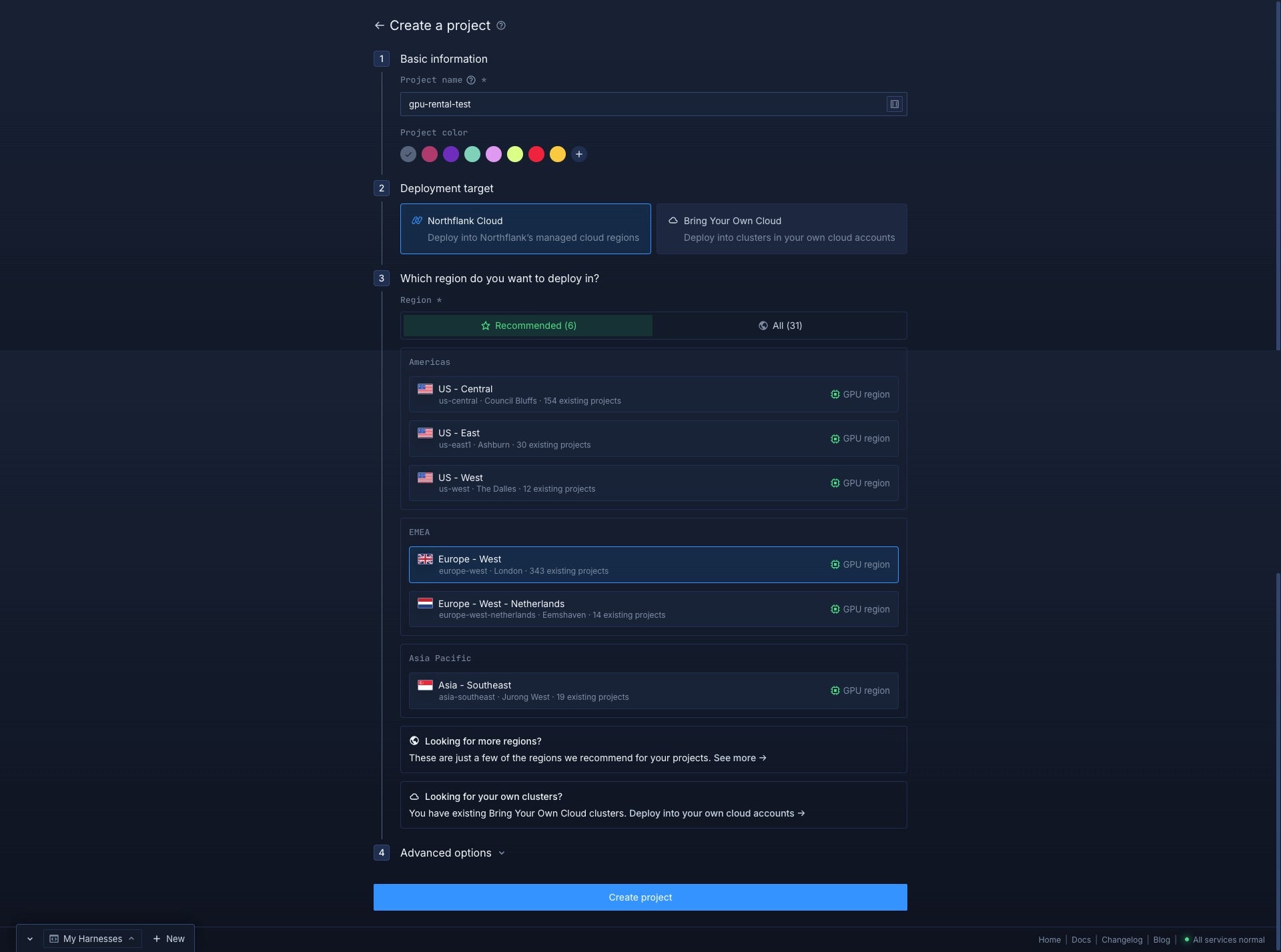
Task: Click the US flag icon for US - Central
Action: click(x=425, y=388)
